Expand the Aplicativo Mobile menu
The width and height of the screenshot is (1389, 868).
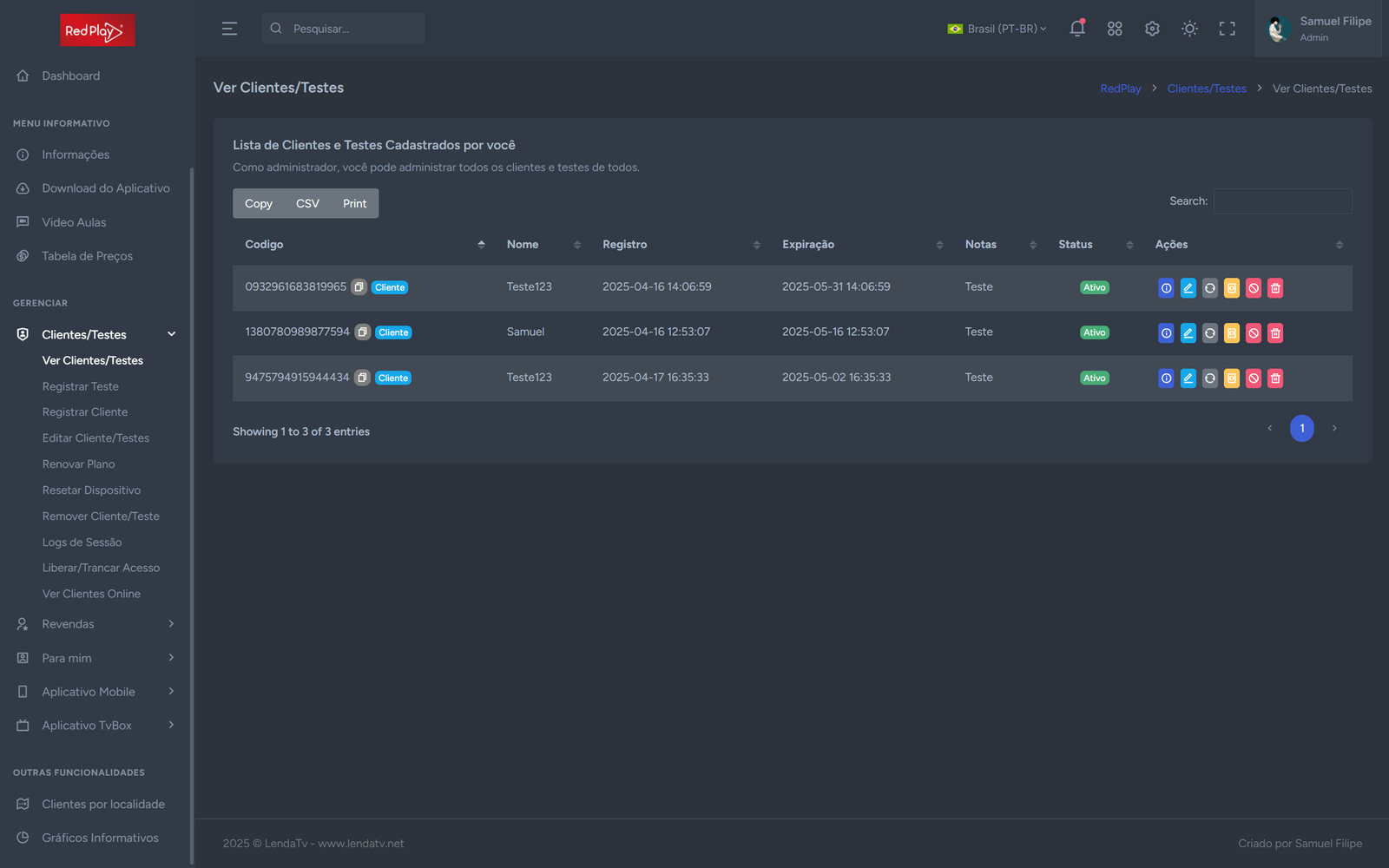(x=96, y=692)
